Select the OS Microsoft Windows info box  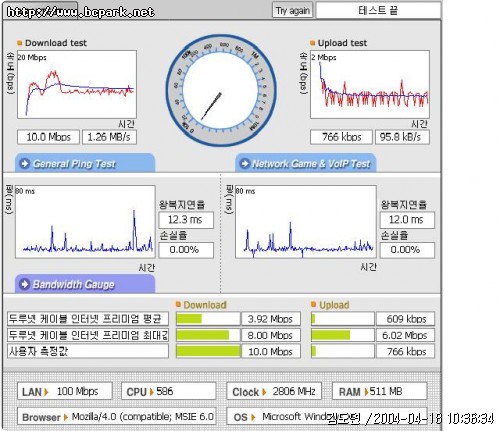click(x=327, y=416)
